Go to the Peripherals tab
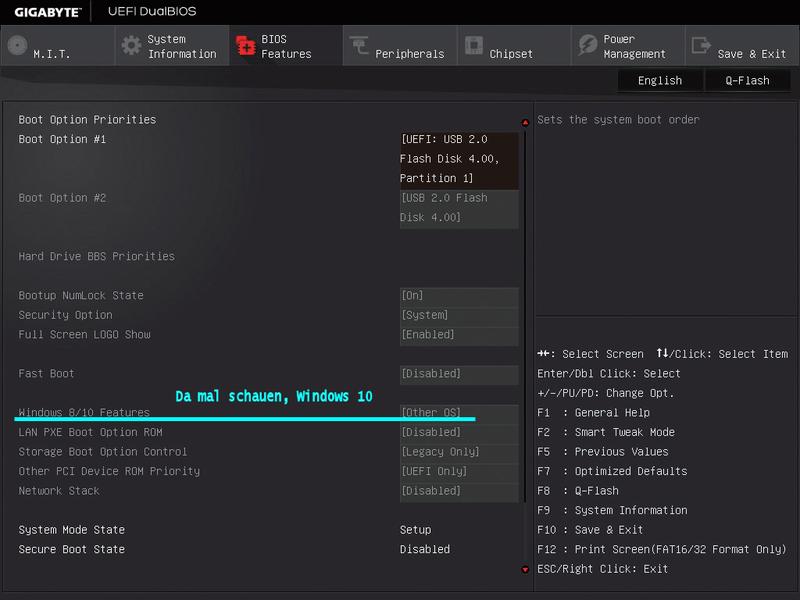Screen dimensions: 800x600 pyautogui.click(x=400, y=45)
